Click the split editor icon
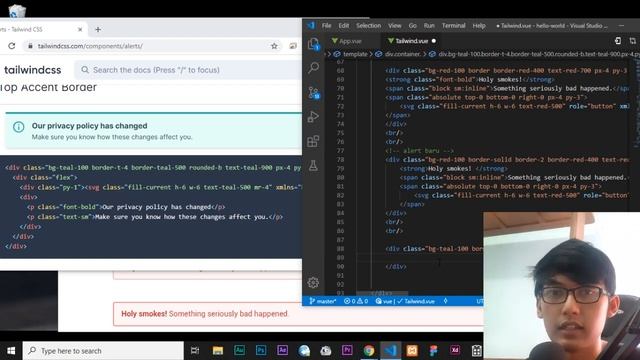Viewport: 640px width, 360px height. click(x=632, y=41)
